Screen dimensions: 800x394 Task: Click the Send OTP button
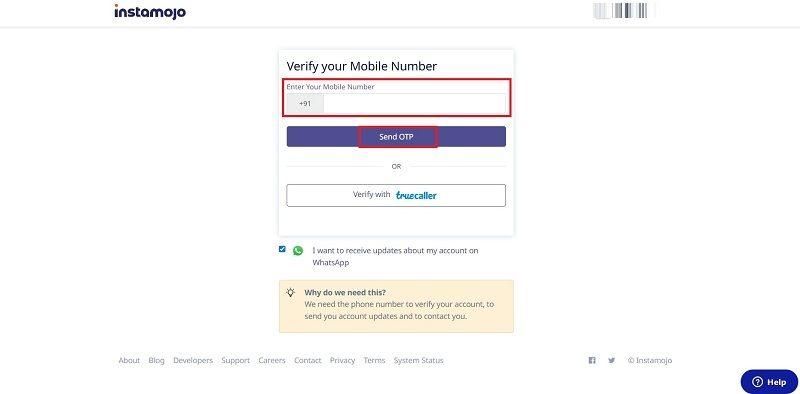[396, 137]
